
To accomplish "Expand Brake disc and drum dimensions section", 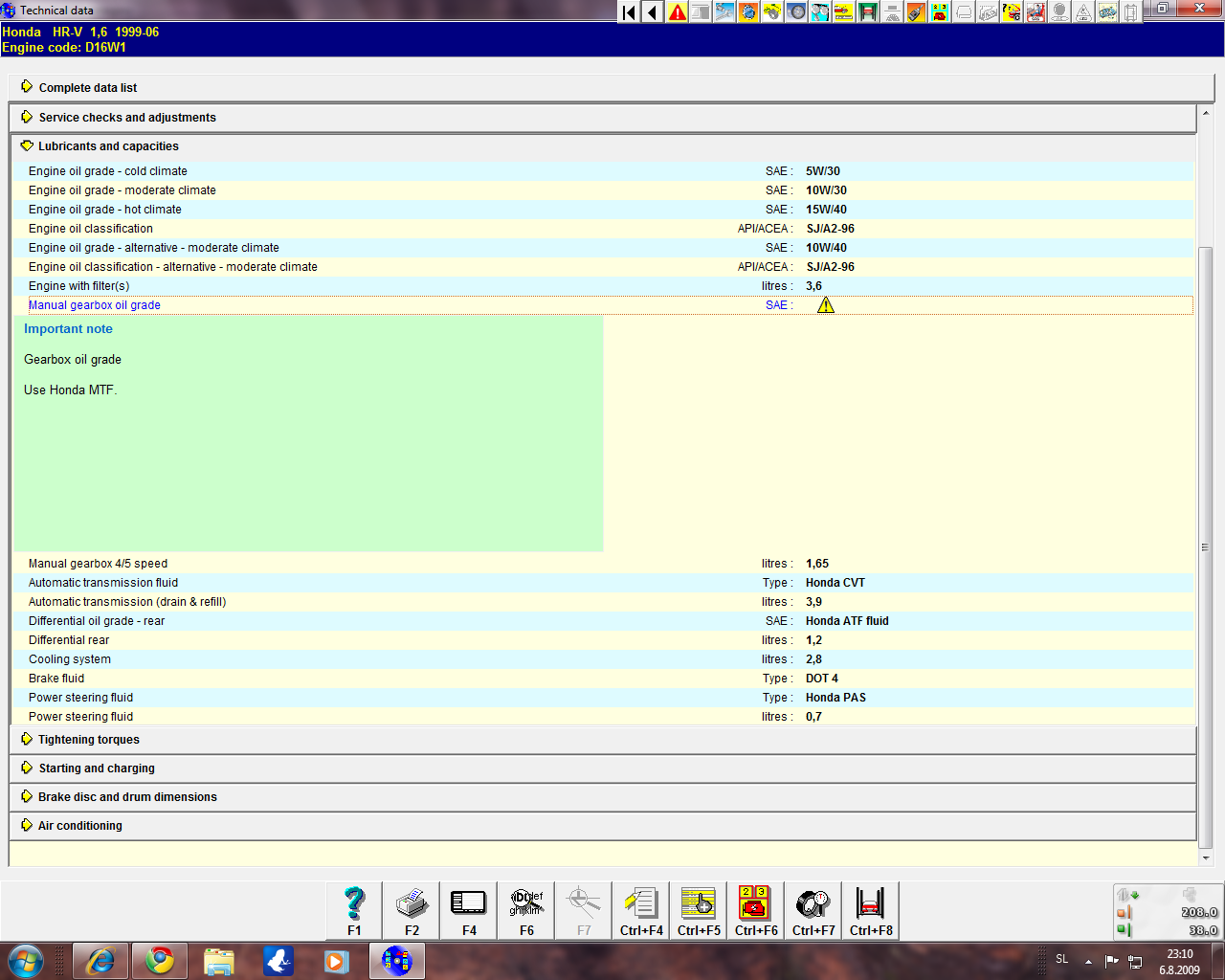I will 603,797.
